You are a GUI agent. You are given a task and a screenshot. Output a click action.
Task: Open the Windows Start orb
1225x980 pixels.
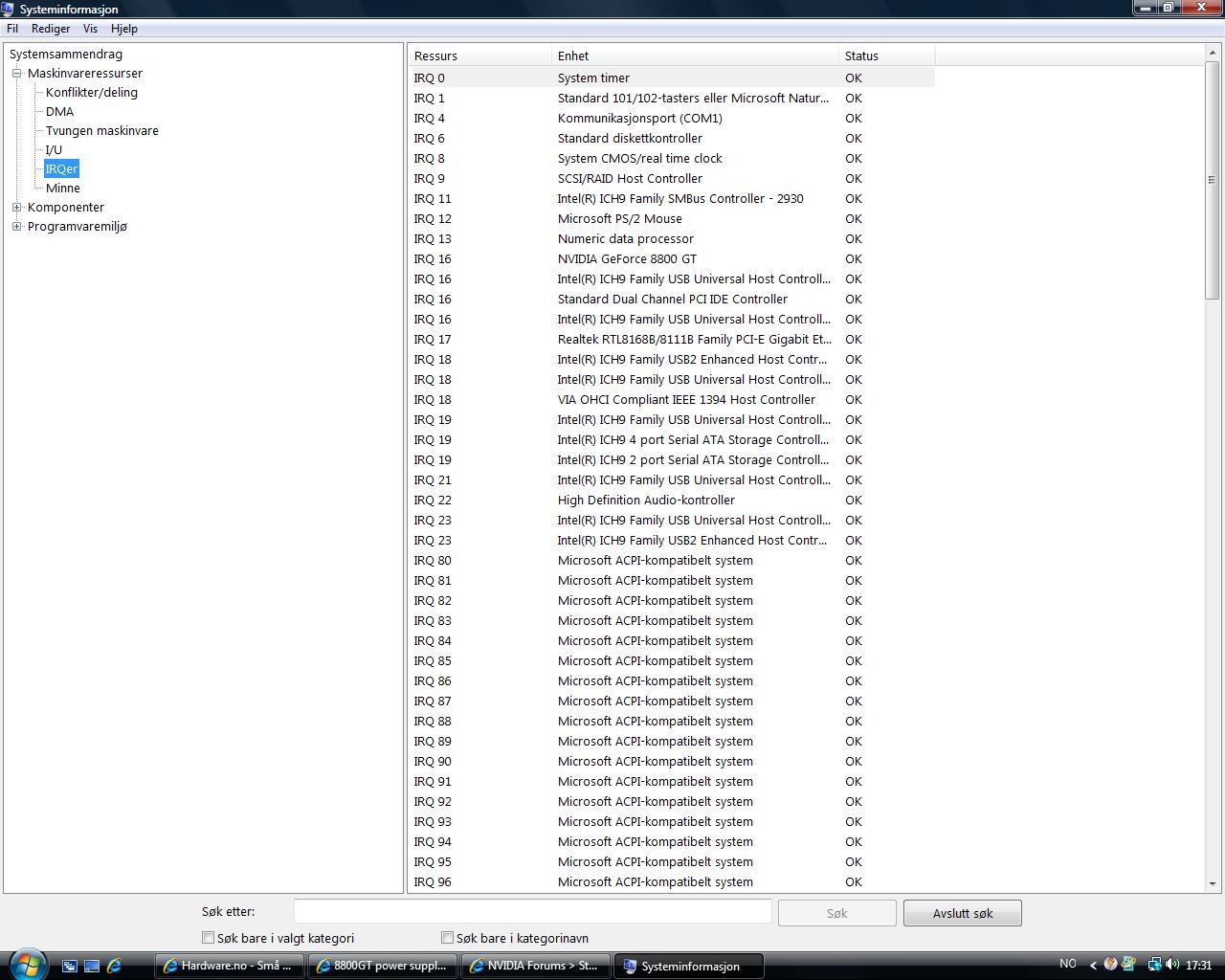(x=28, y=965)
